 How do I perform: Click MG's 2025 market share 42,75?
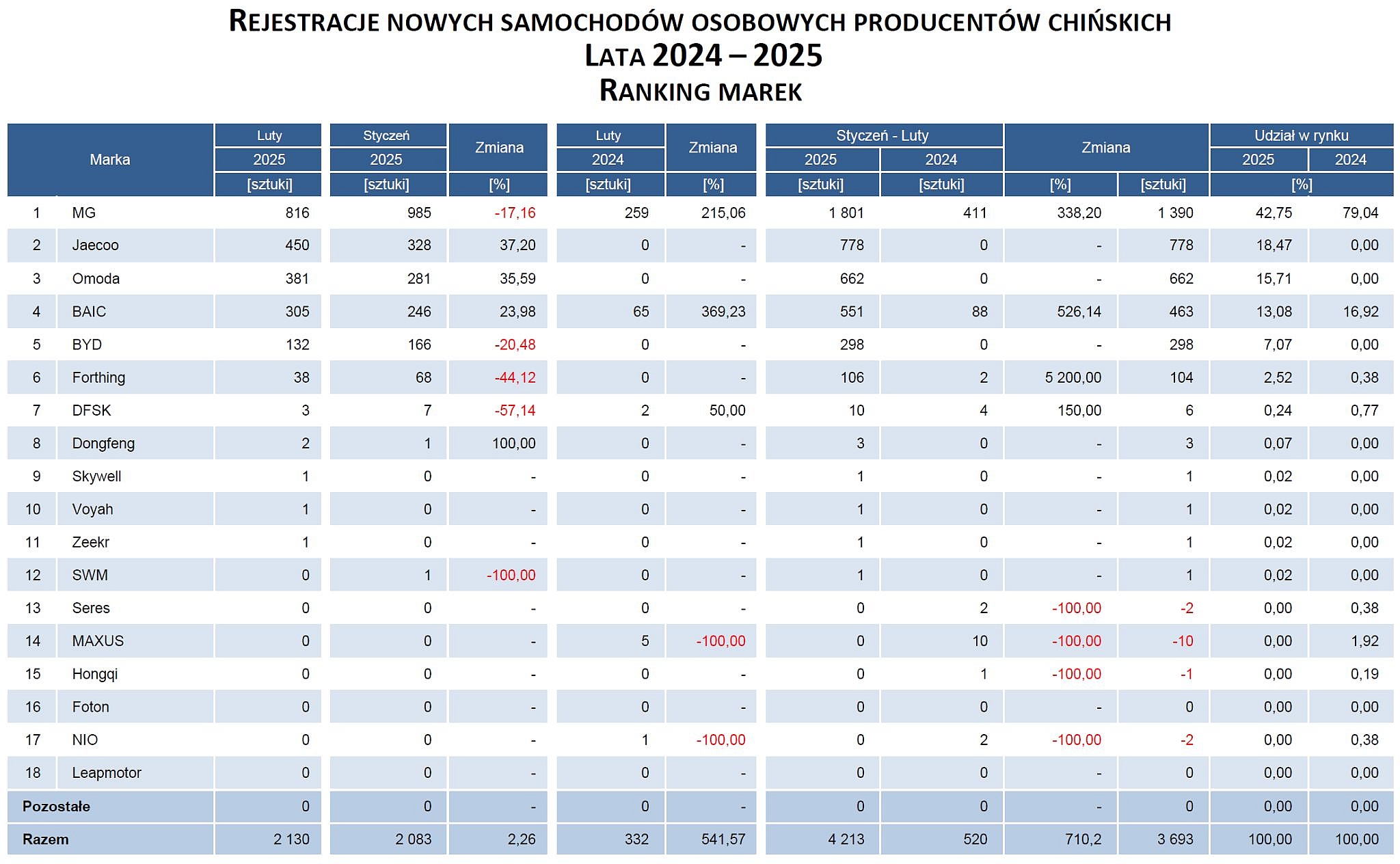(x=1274, y=213)
